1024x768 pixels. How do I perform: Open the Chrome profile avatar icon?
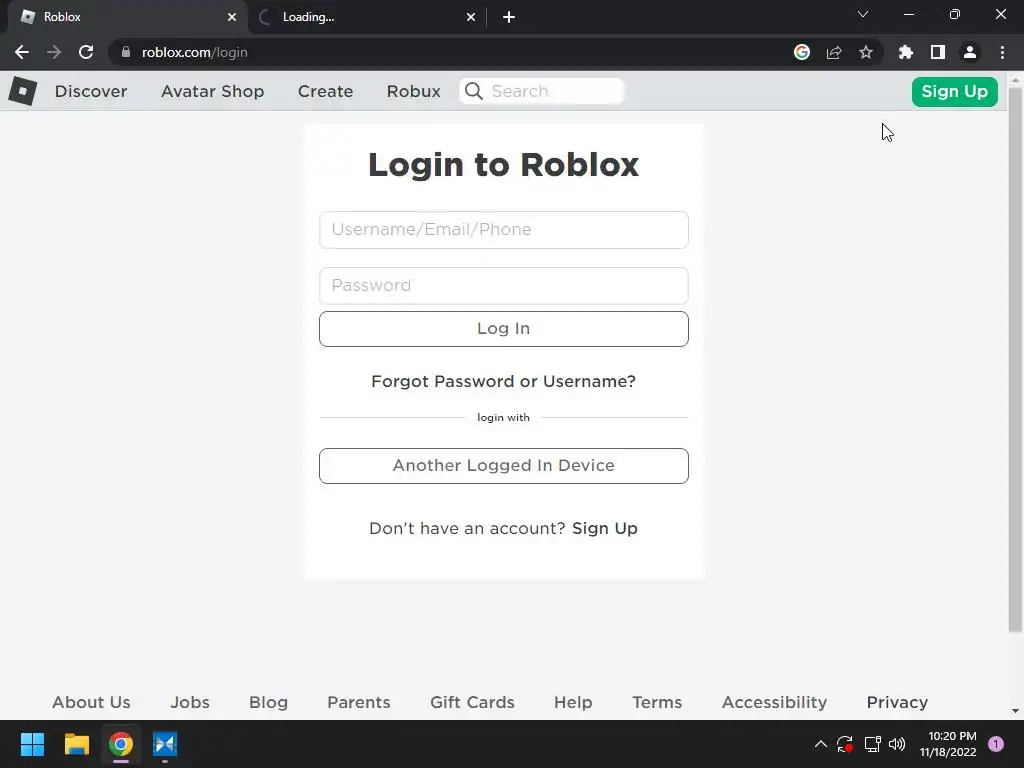pyautogui.click(x=970, y=52)
